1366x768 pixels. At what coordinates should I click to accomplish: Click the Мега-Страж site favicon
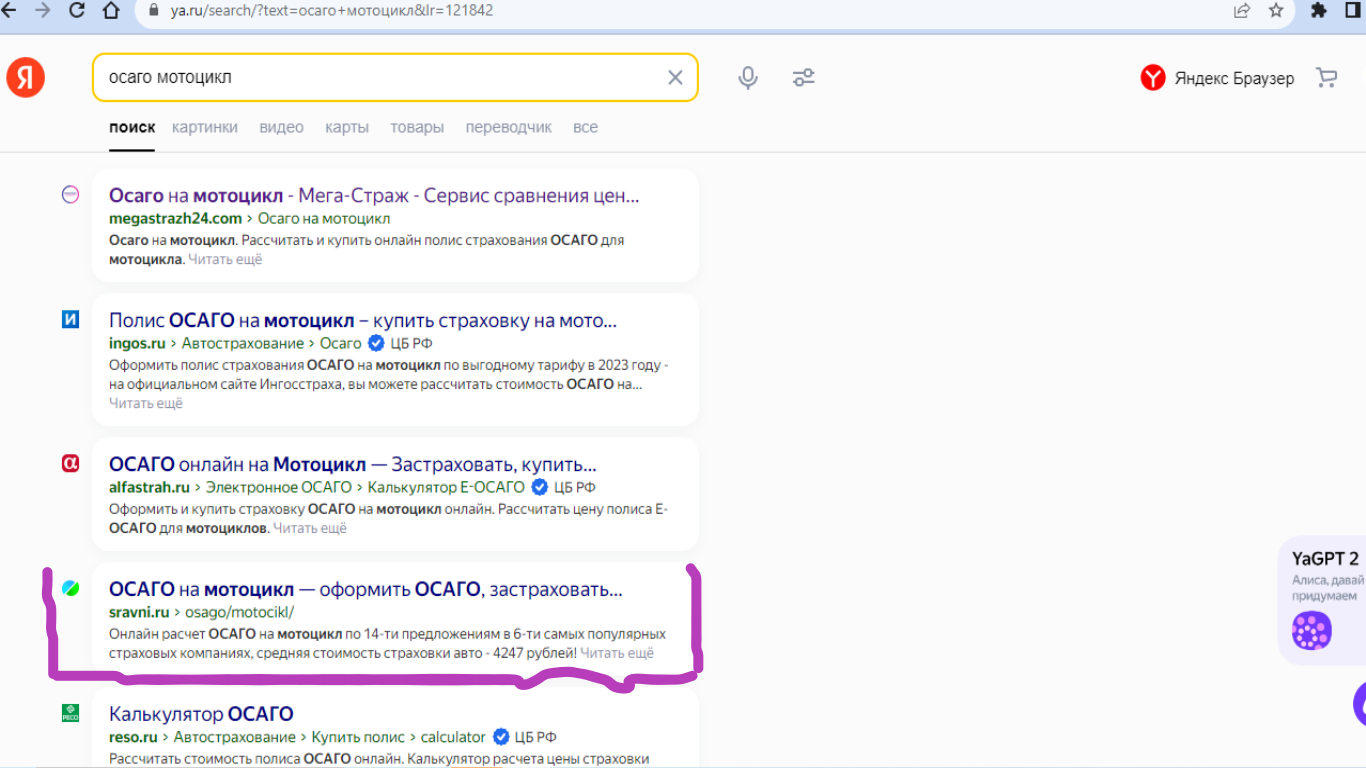click(70, 195)
